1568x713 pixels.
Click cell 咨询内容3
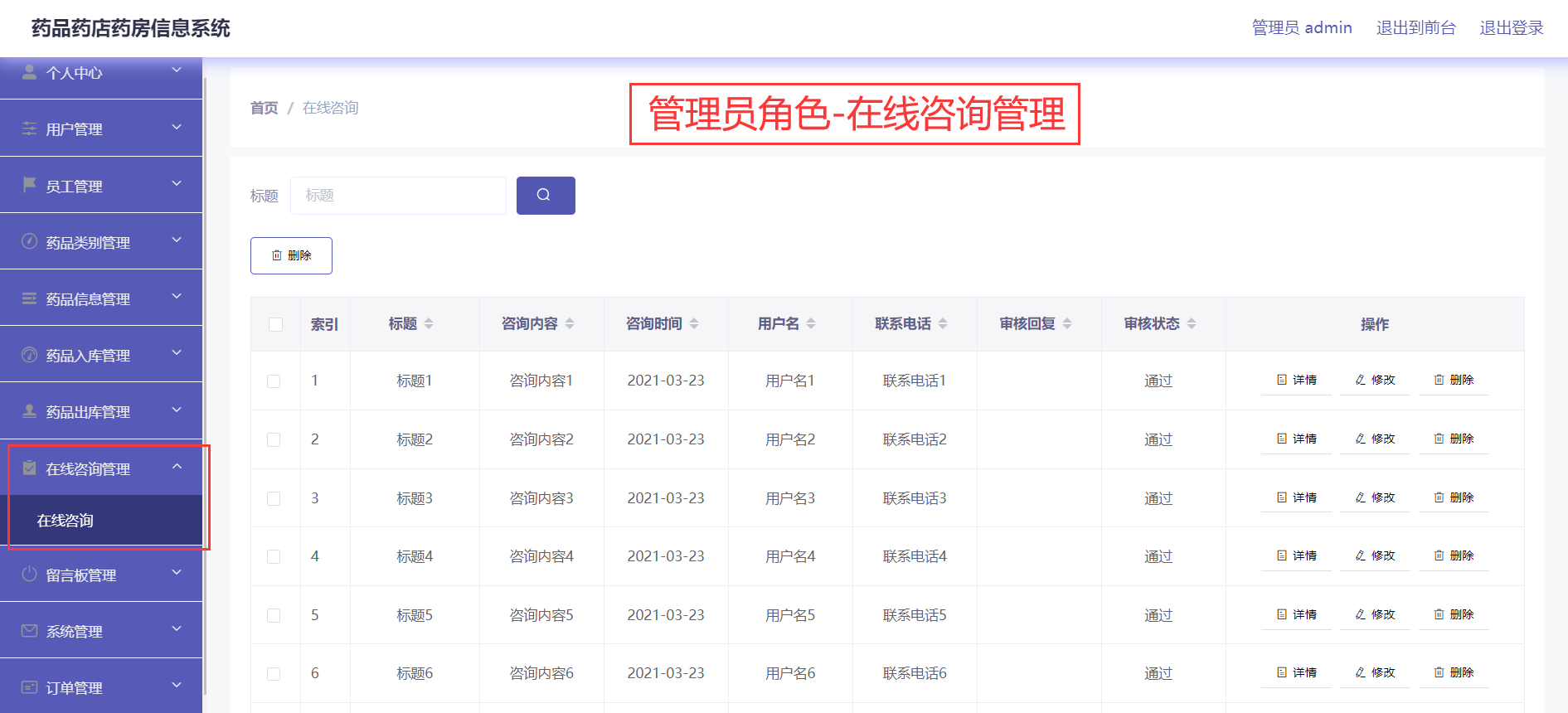[x=541, y=498]
